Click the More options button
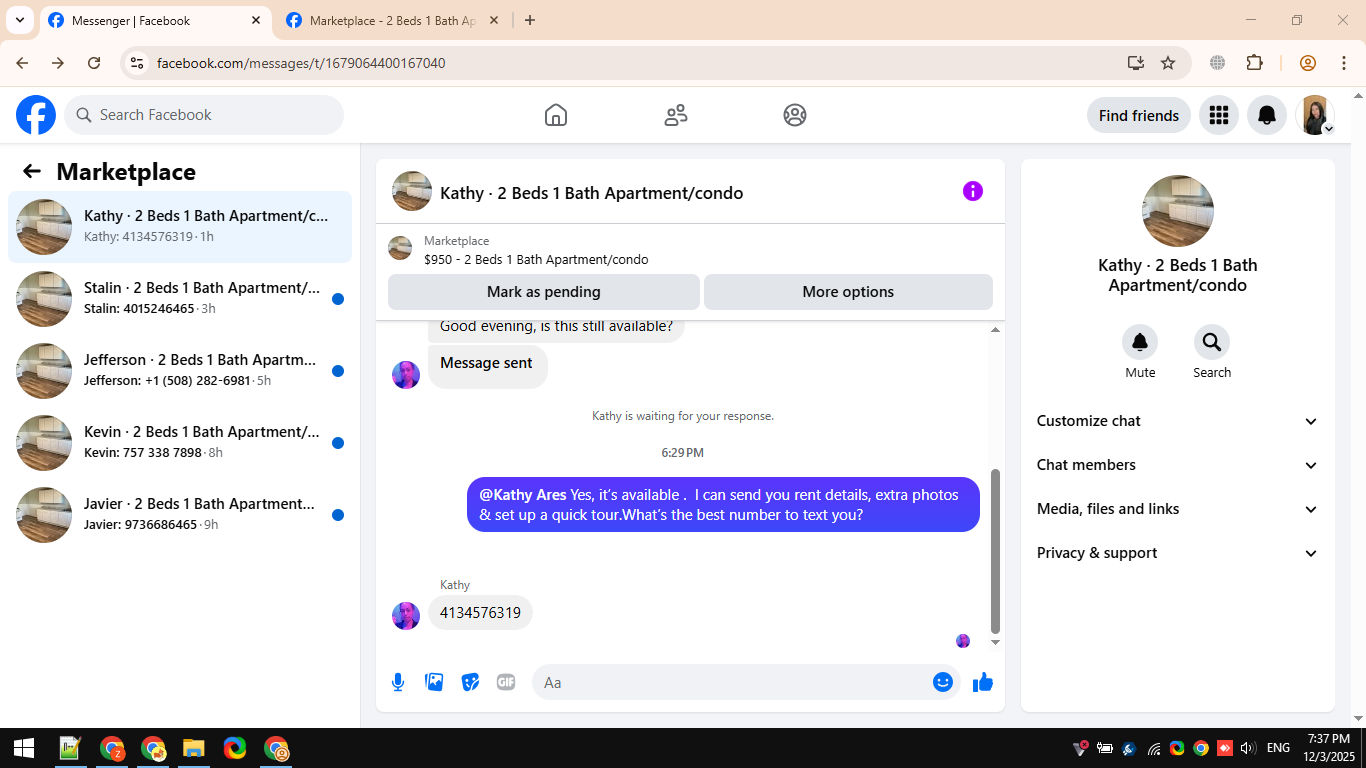Viewport: 1366px width, 768px height. (848, 292)
